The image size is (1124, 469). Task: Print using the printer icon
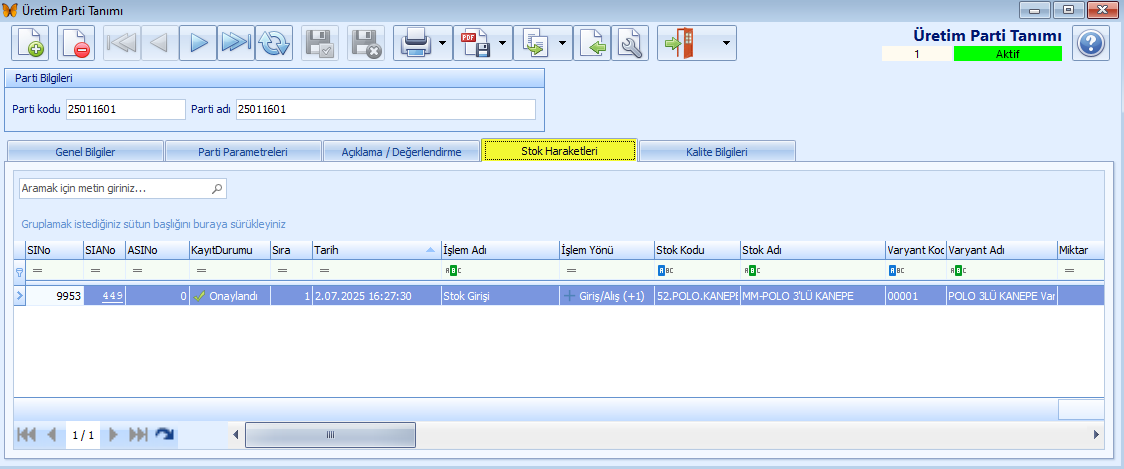[416, 43]
